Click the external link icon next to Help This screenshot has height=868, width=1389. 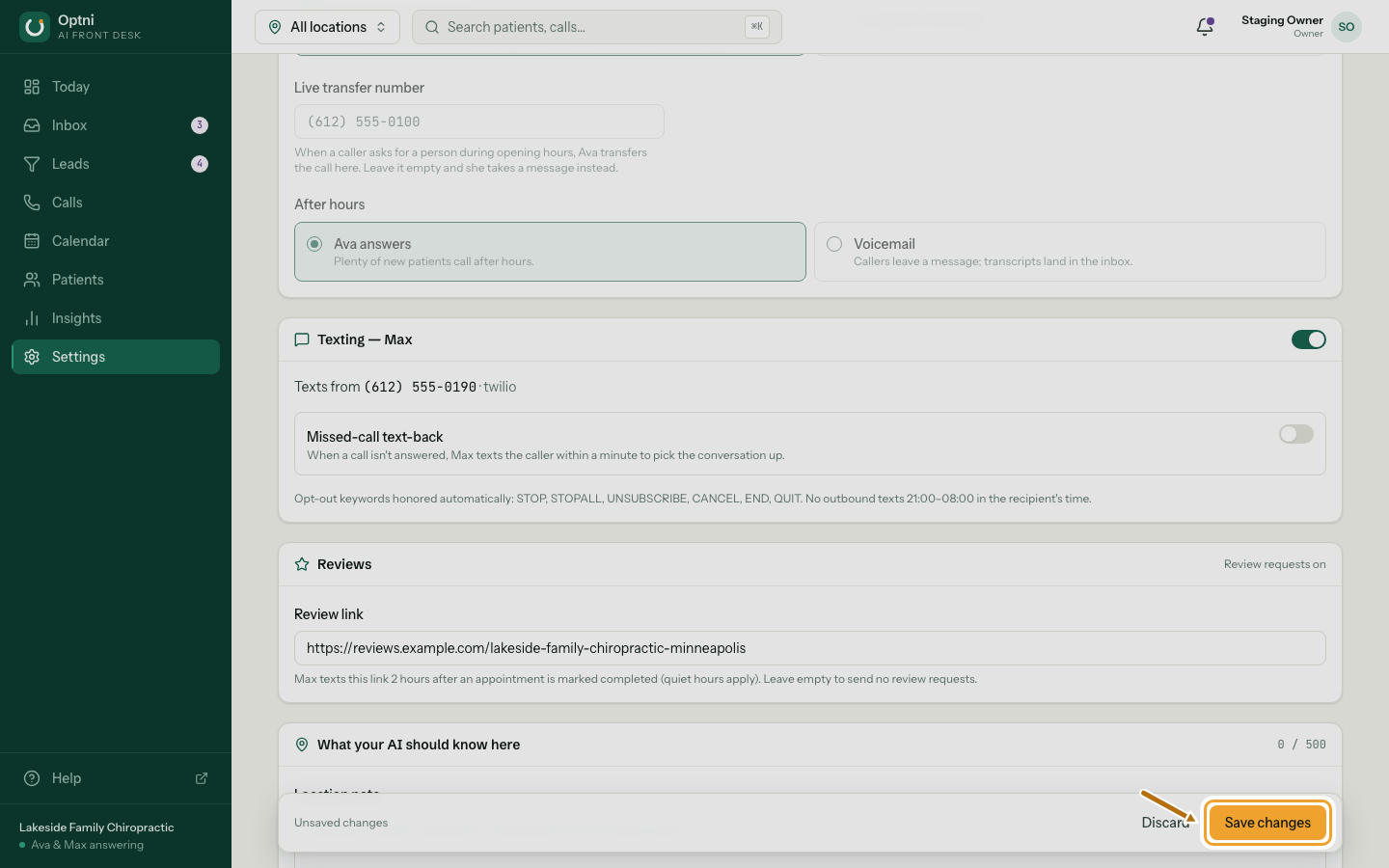202,778
